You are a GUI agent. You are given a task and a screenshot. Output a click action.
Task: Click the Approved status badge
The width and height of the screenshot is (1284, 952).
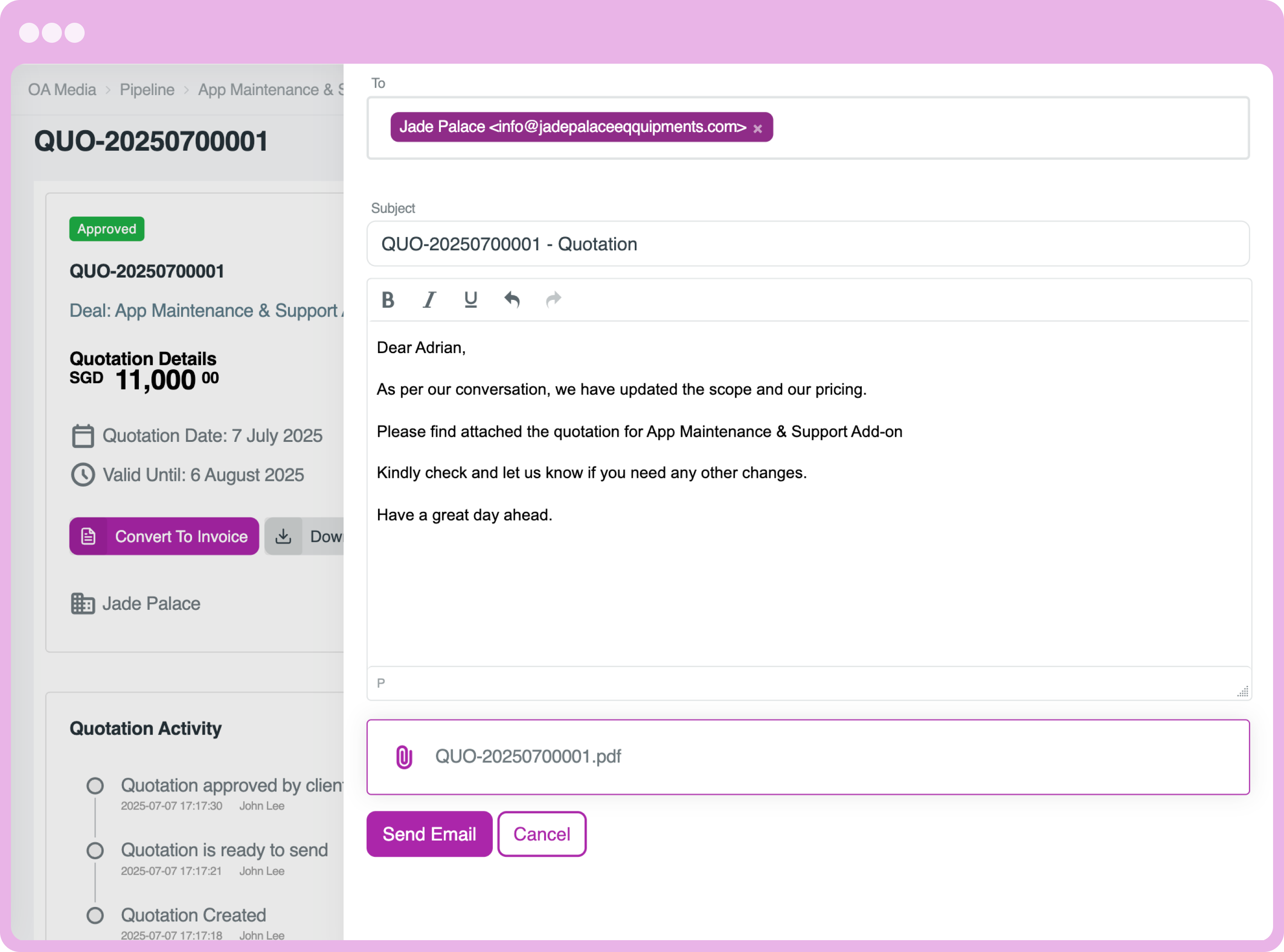[106, 229]
